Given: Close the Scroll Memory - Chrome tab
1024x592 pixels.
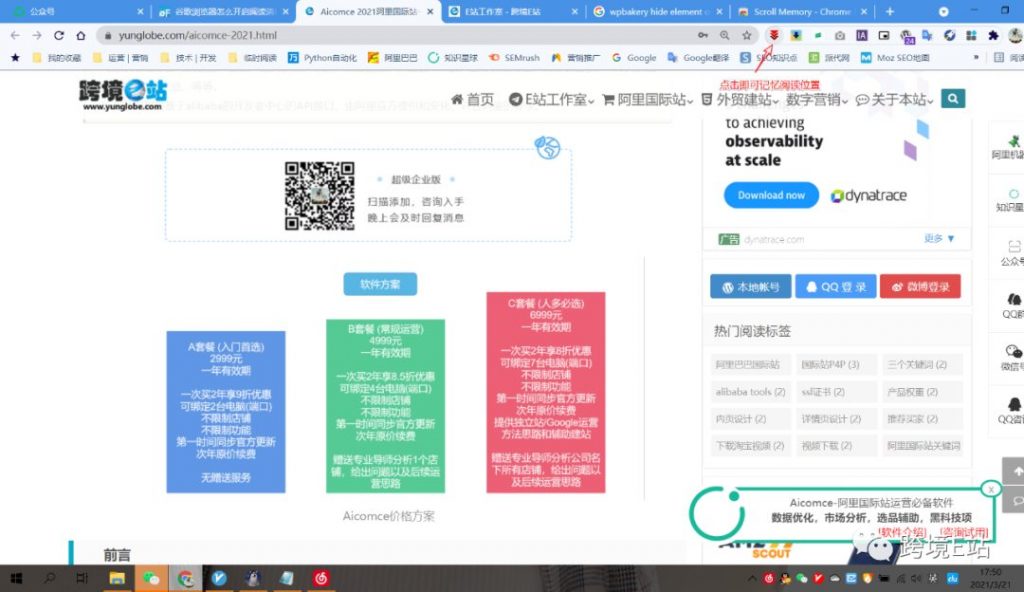Looking at the screenshot, I should click(x=864, y=12).
